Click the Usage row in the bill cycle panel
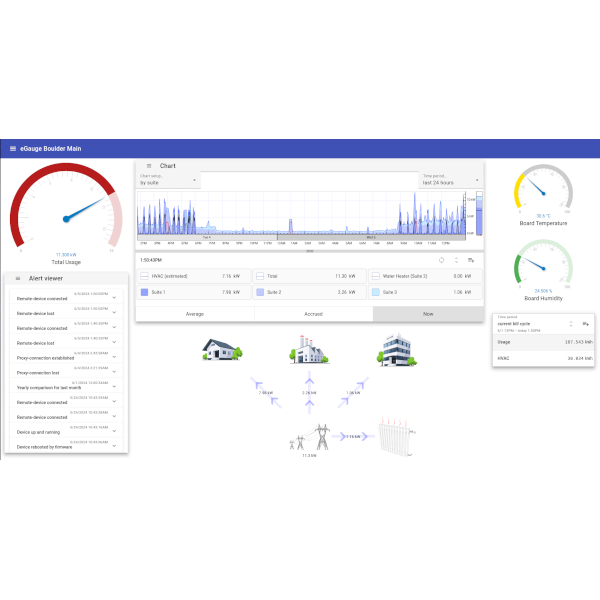Viewport: 600px width, 600px height. [x=543, y=342]
